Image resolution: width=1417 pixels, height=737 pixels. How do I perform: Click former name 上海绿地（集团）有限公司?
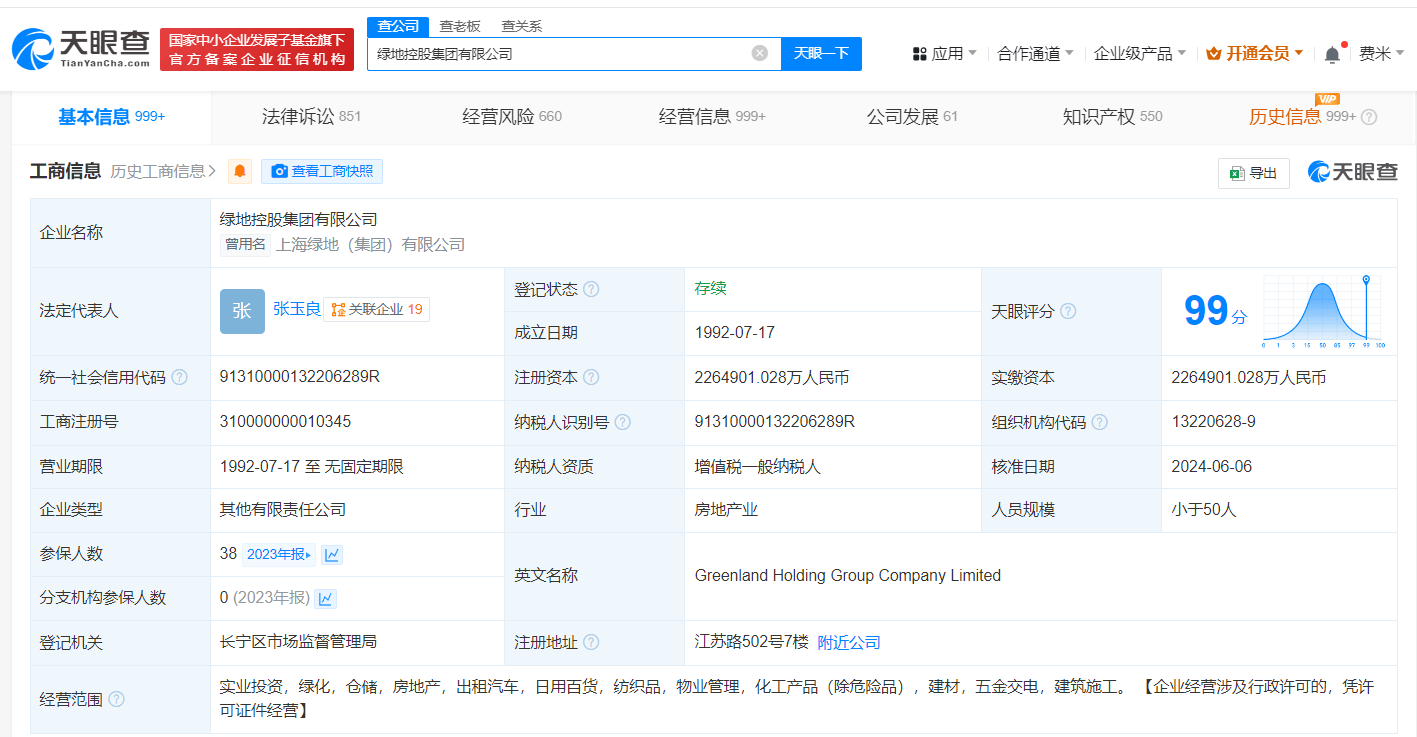[371, 244]
